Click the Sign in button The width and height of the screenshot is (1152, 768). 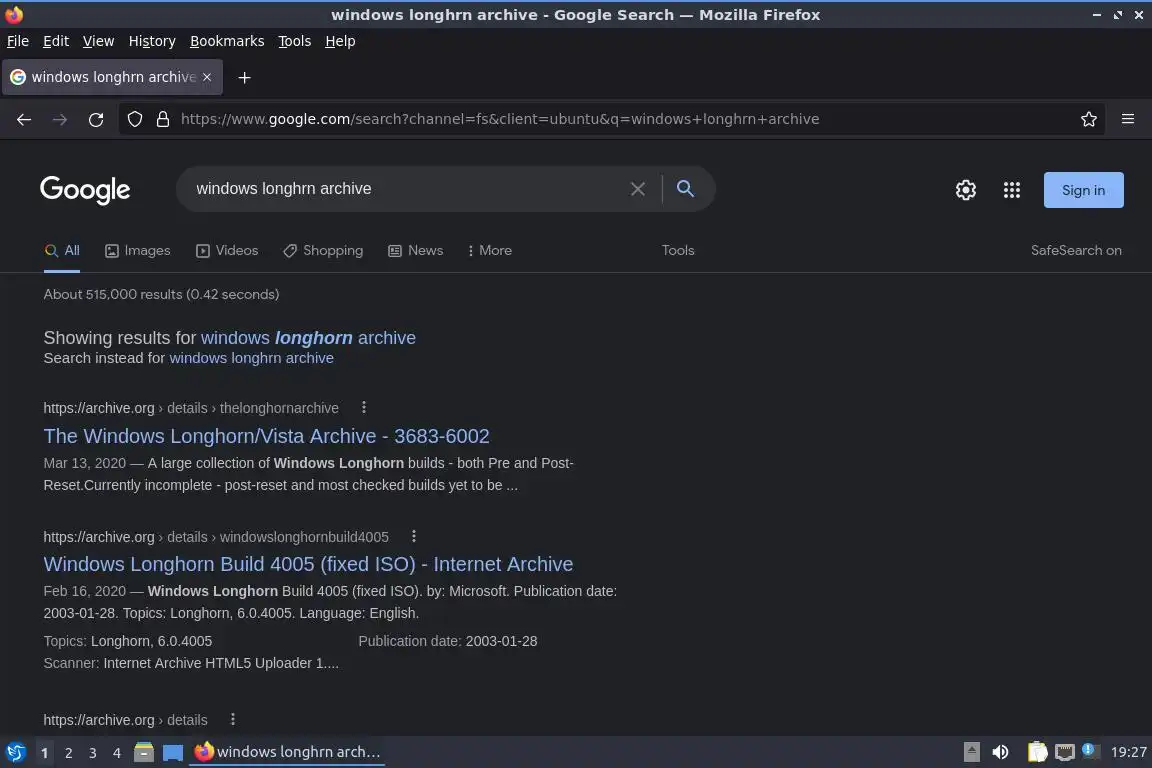[1084, 190]
